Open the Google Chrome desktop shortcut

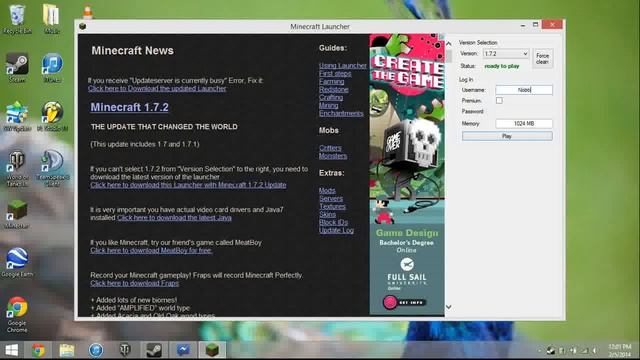tap(17, 314)
